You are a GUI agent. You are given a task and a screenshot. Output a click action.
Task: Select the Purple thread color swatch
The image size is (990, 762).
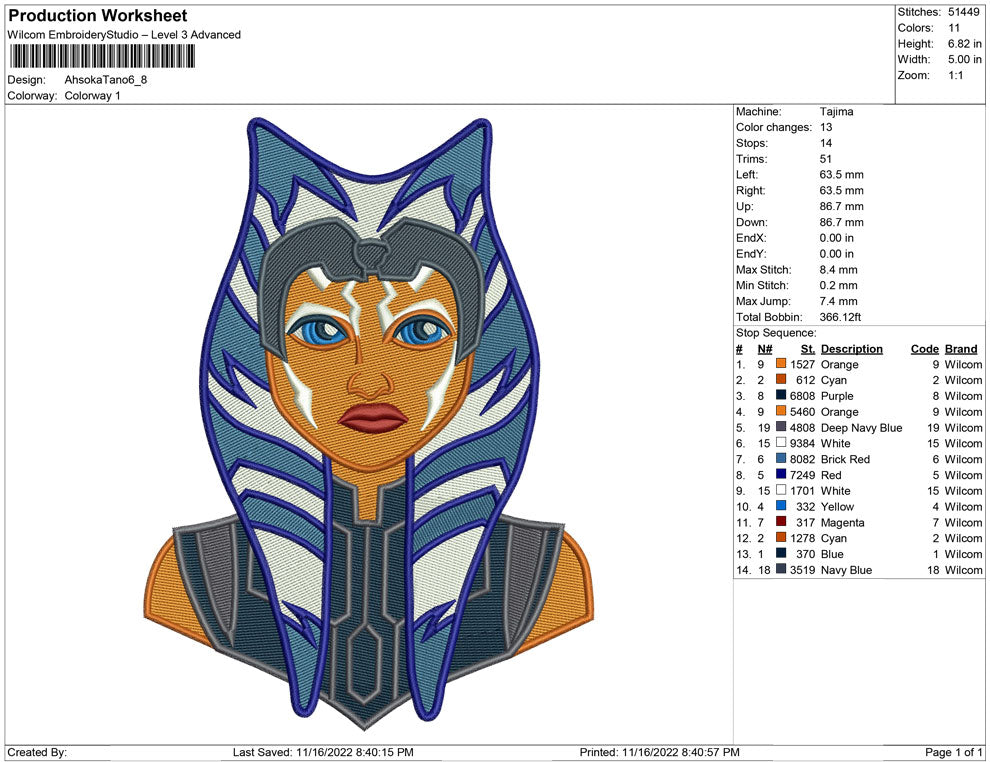(x=781, y=395)
